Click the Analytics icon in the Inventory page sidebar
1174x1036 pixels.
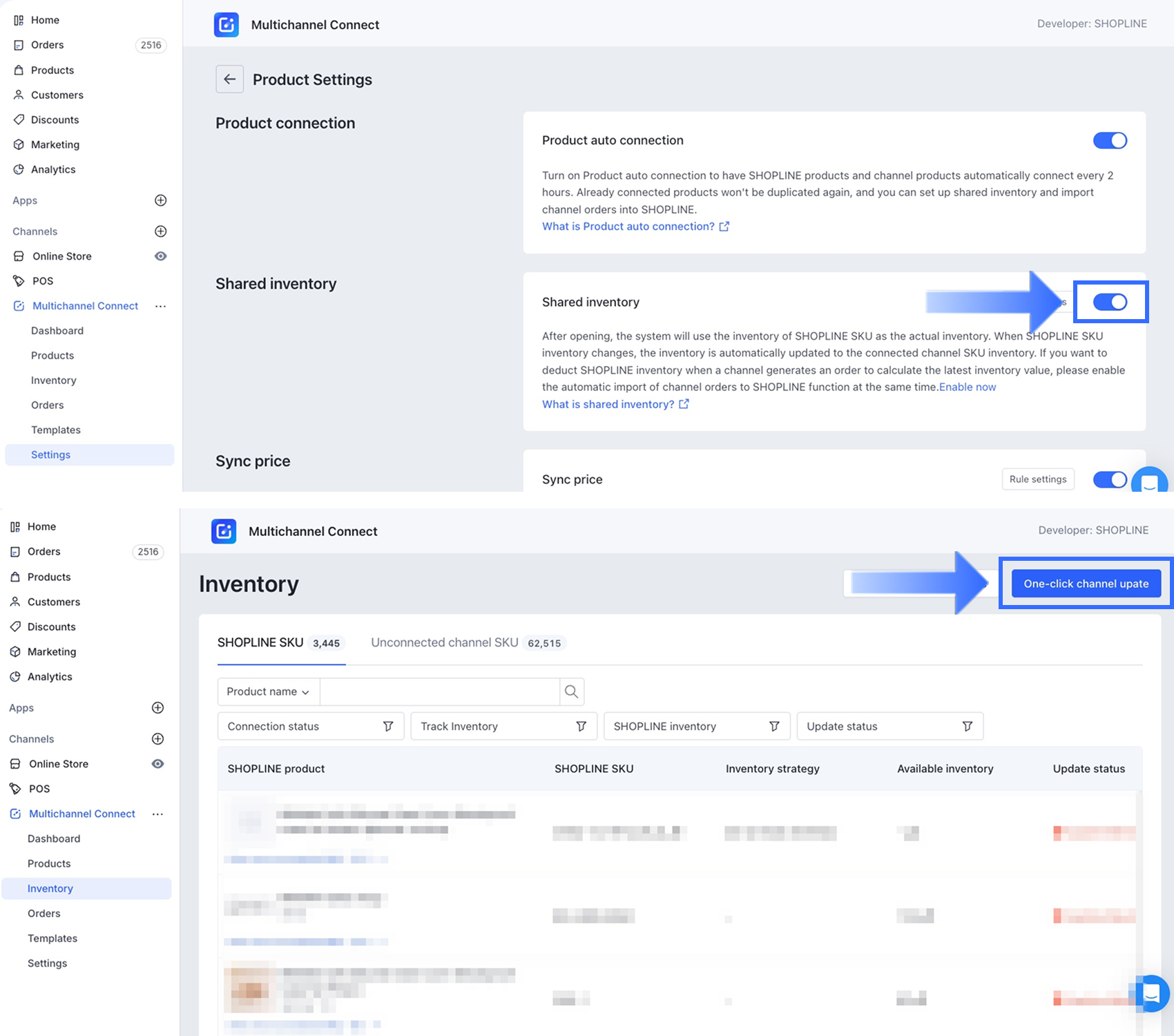(x=15, y=677)
